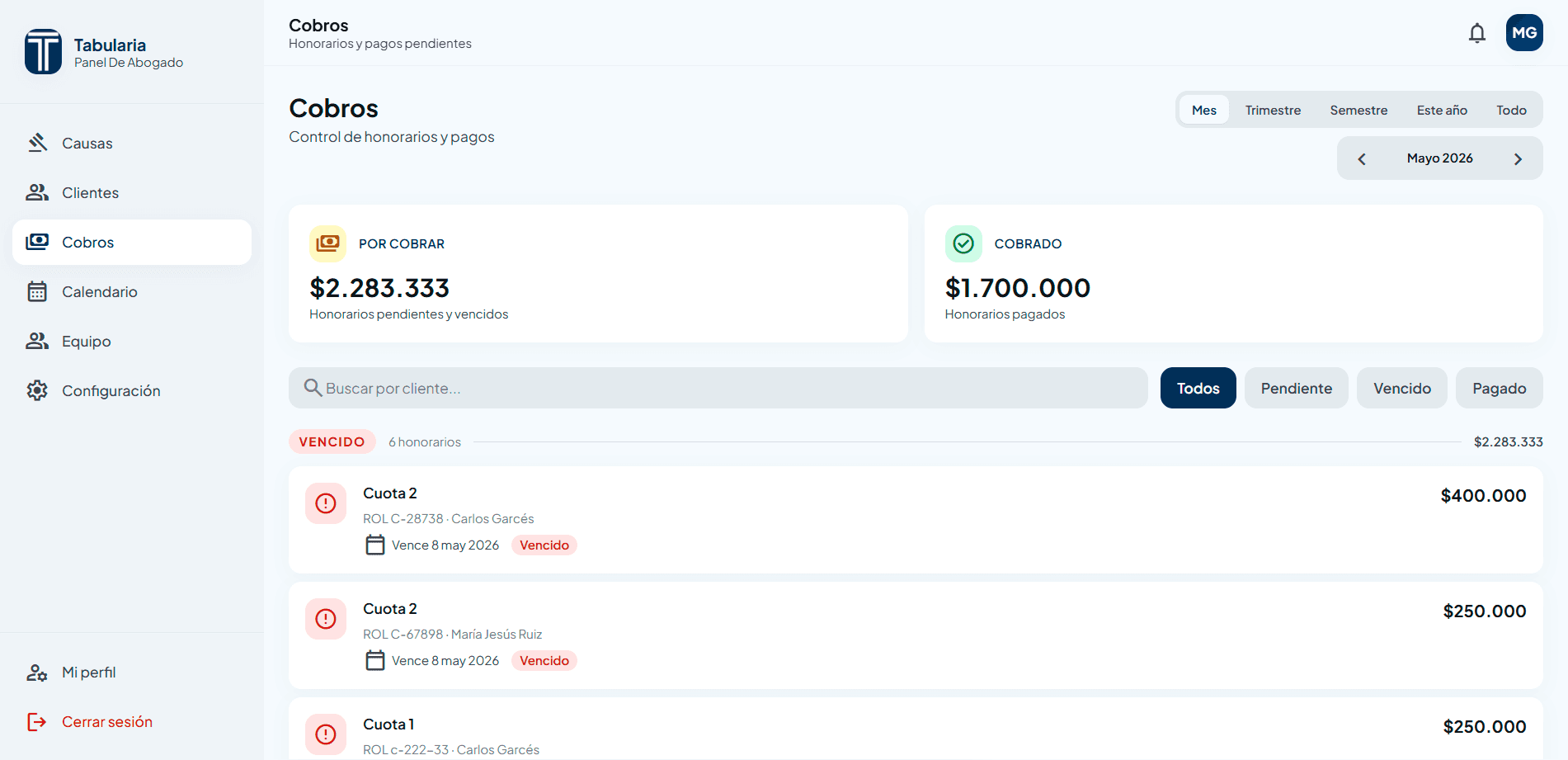Click $250.000 amount on María Jesús Ruiz row
The image size is (1568, 760).
[x=1485, y=611]
